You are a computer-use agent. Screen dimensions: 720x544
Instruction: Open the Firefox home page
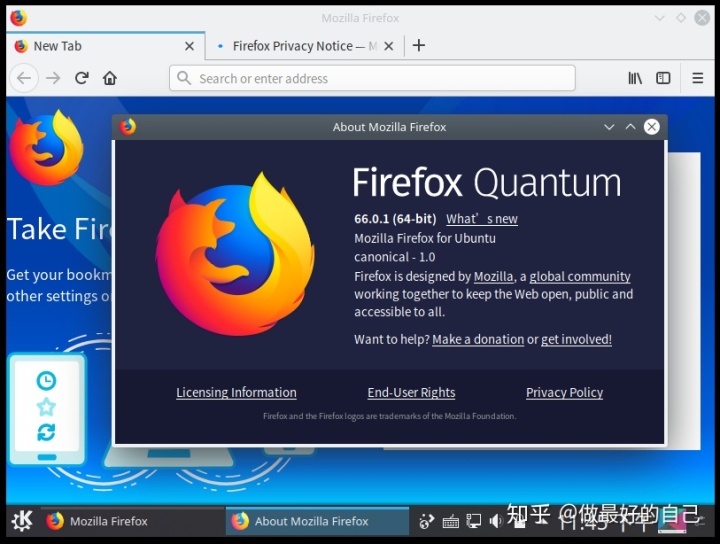pos(110,78)
